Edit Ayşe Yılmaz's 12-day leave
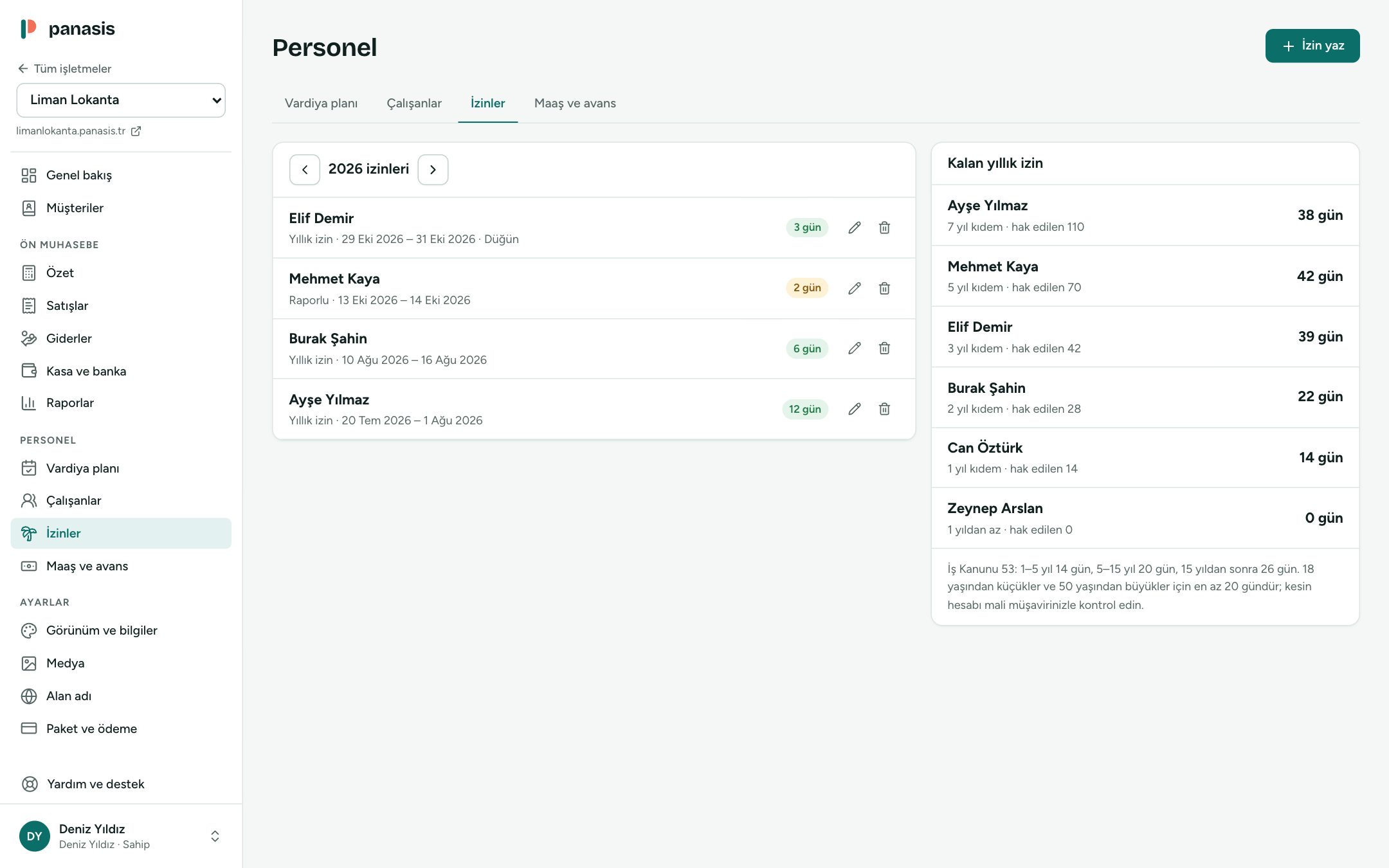The height and width of the screenshot is (868, 1389). [x=854, y=409]
